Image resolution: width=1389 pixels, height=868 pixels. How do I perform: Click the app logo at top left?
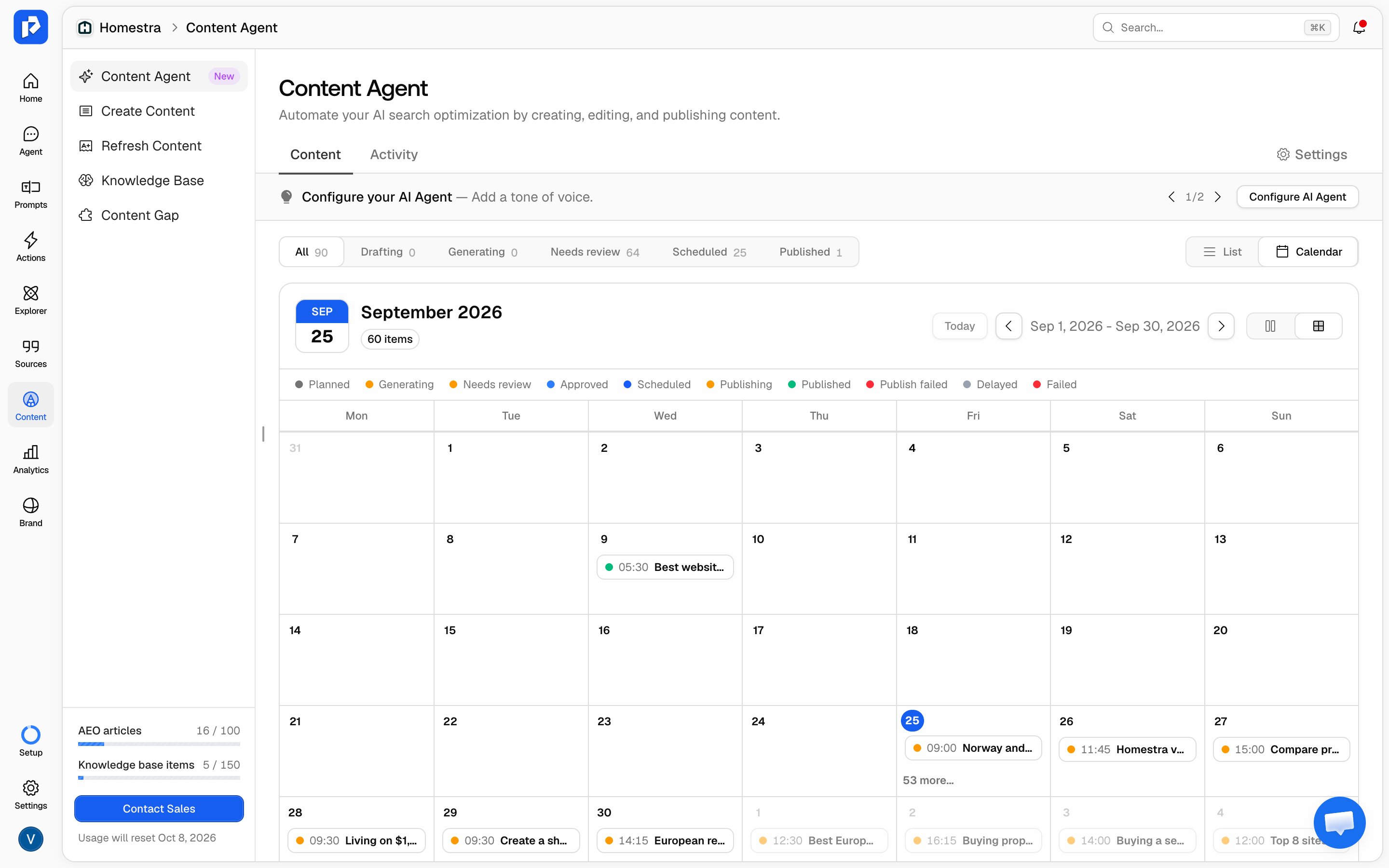coord(30,27)
